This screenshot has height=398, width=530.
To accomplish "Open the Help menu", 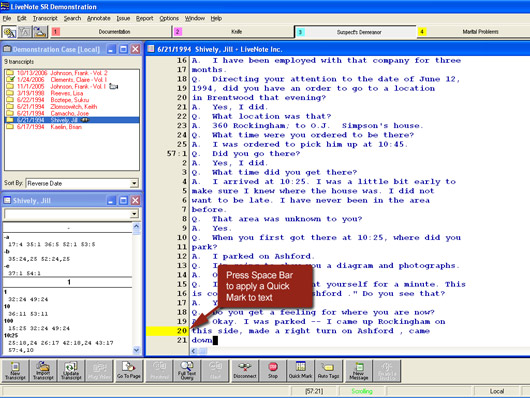I will 216,18.
